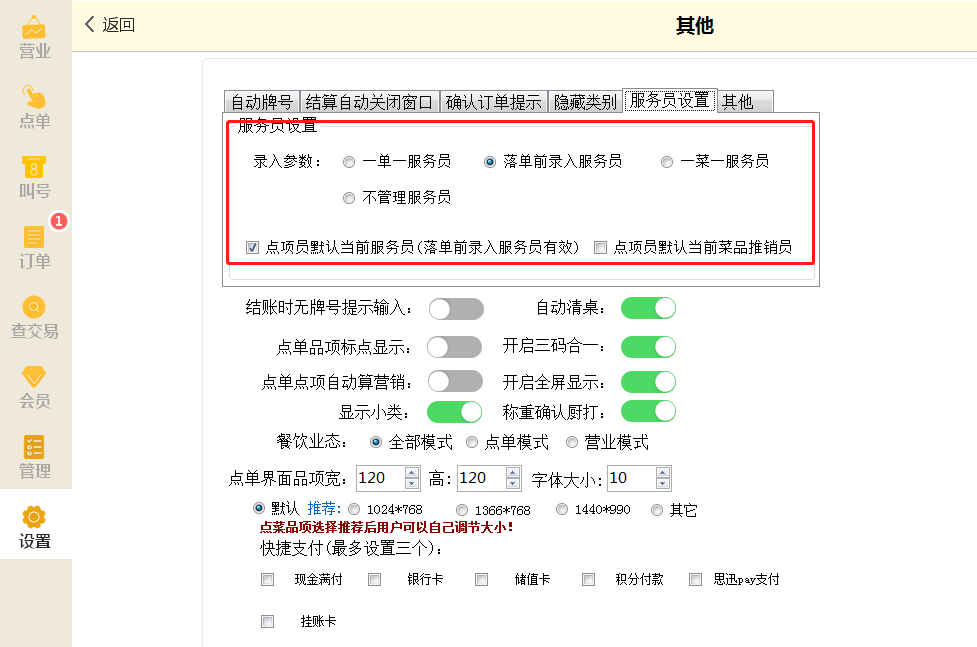Open the 查交易 transaction search icon
This screenshot has width=977, height=647.
click(x=34, y=308)
